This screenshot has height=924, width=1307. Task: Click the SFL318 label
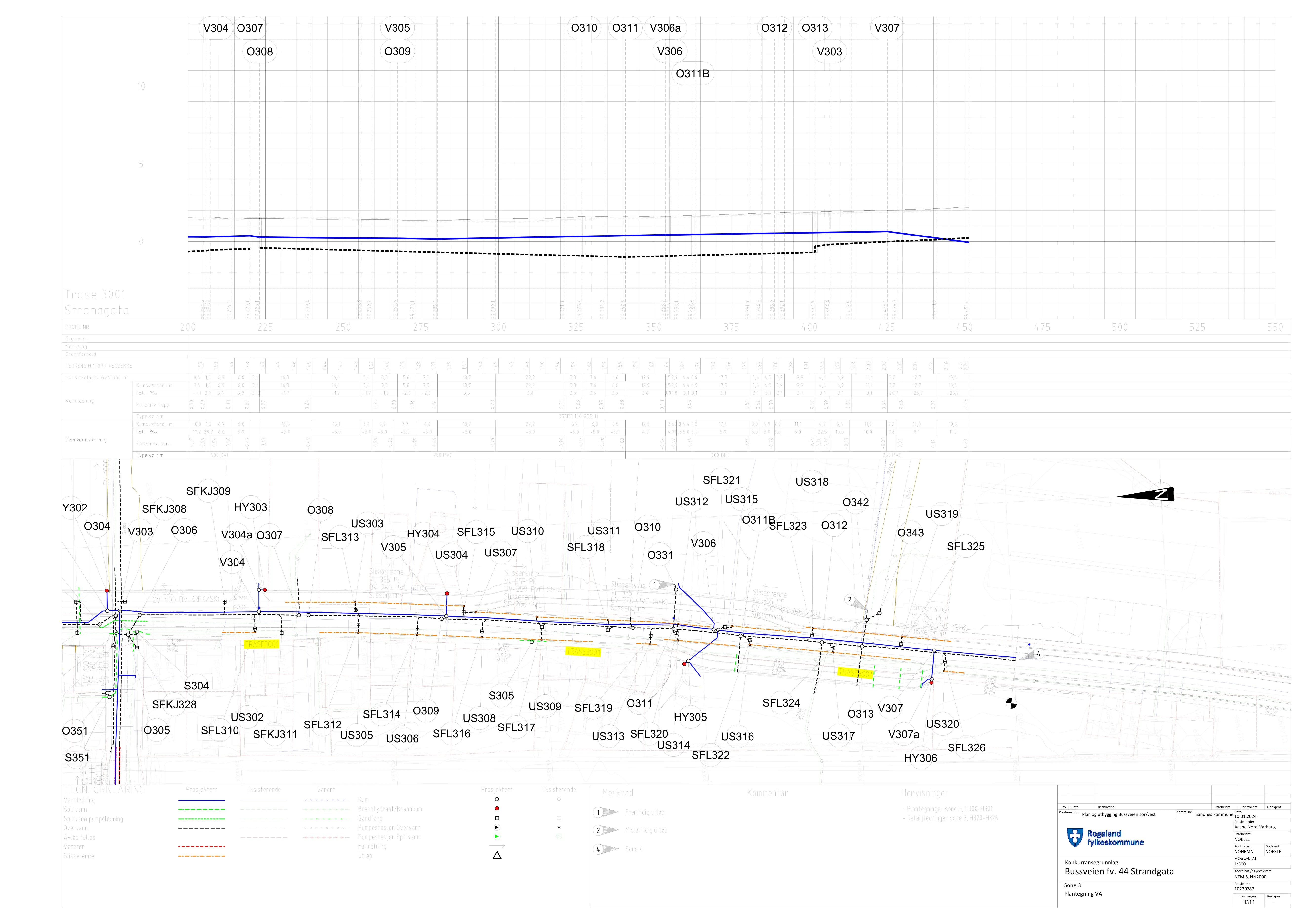click(x=586, y=547)
